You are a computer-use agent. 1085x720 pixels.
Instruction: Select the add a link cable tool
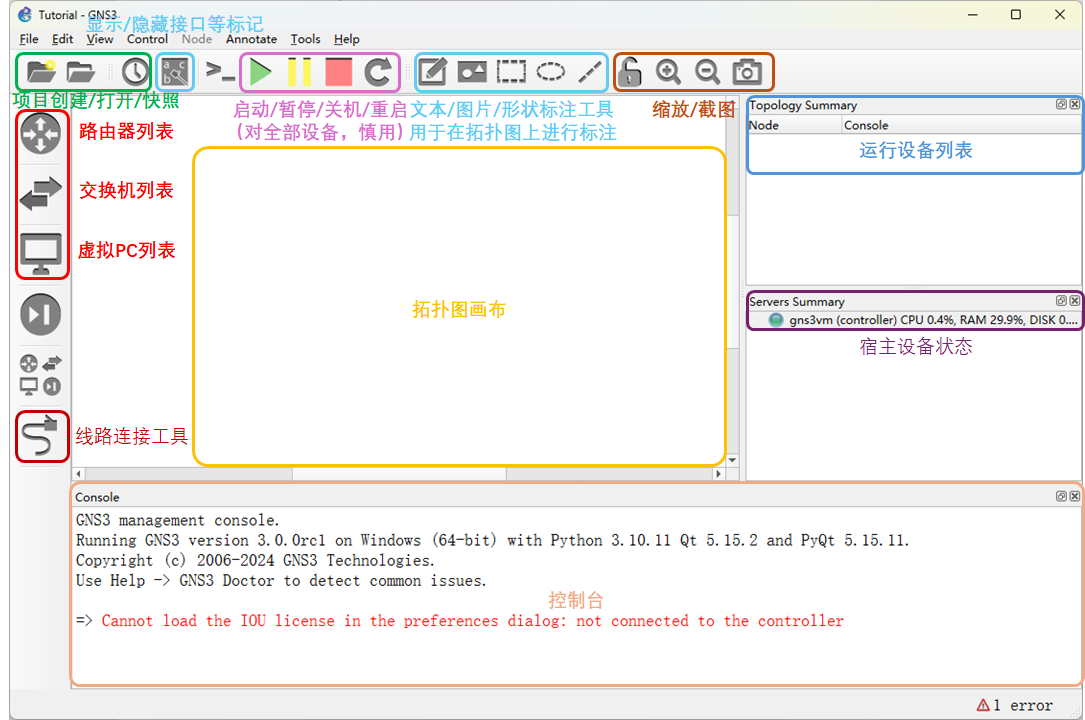coord(41,437)
